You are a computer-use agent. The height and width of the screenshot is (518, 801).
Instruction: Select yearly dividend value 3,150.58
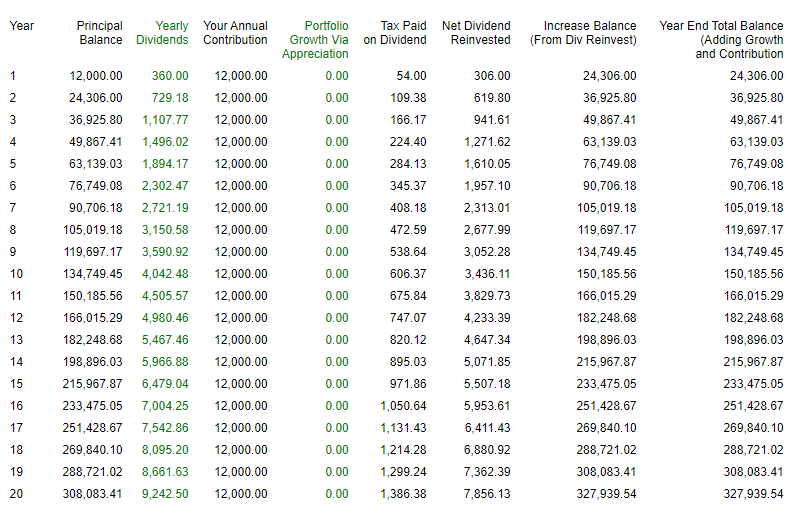[165, 230]
